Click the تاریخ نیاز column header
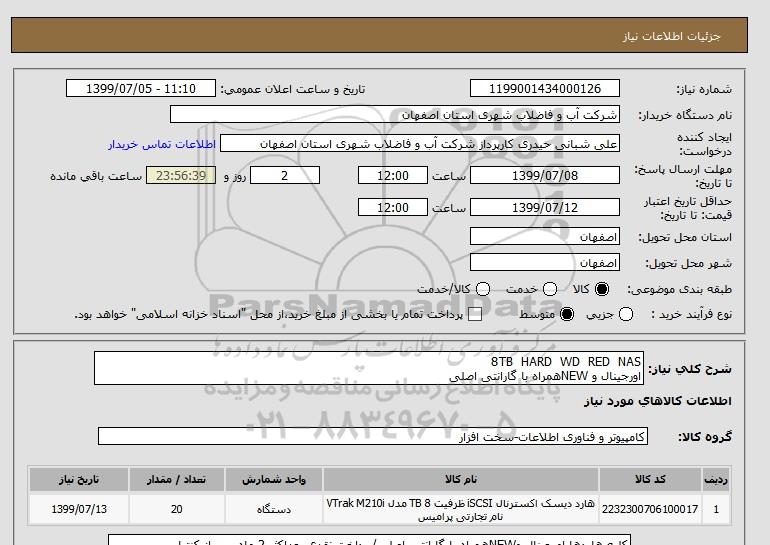The height and width of the screenshot is (545, 770). (79, 479)
